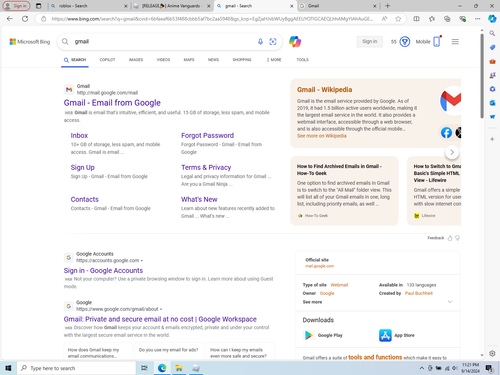
Task: Open visual search camera icon
Action: coord(273,42)
